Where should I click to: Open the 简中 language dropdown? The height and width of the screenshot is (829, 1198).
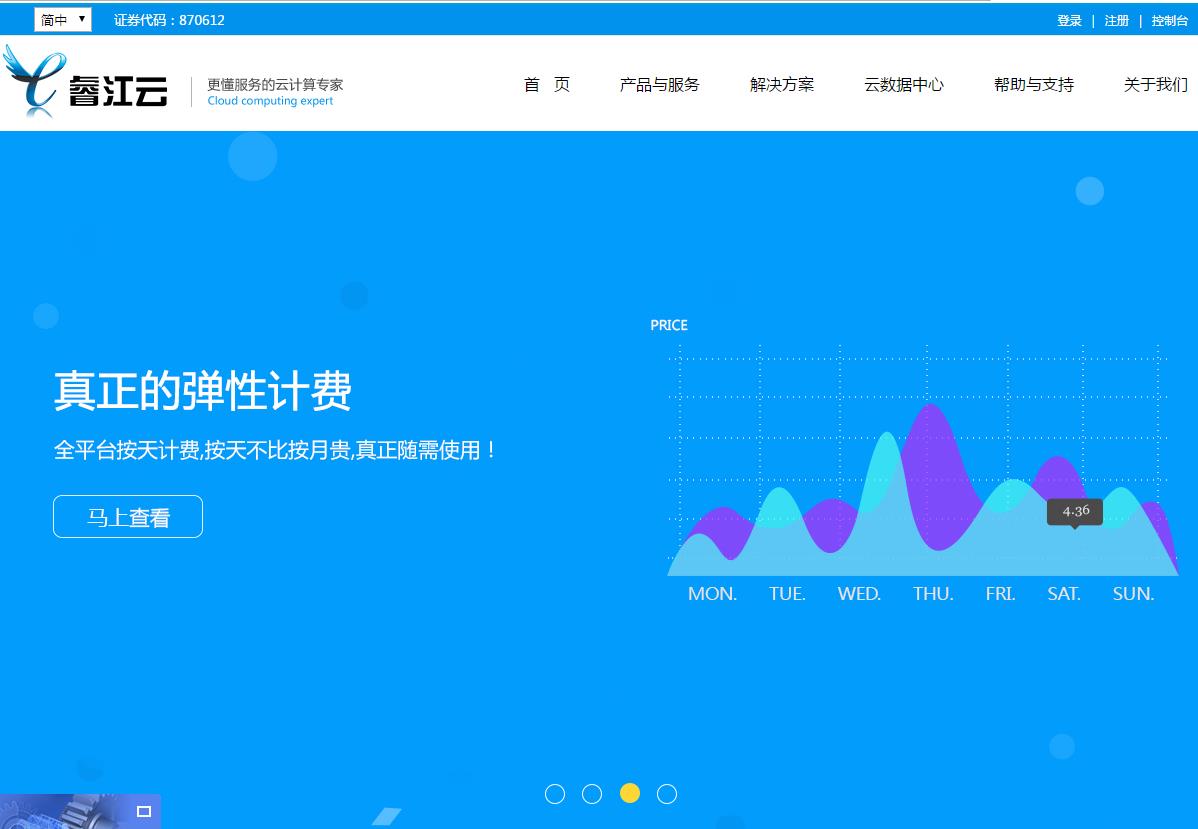(x=63, y=20)
